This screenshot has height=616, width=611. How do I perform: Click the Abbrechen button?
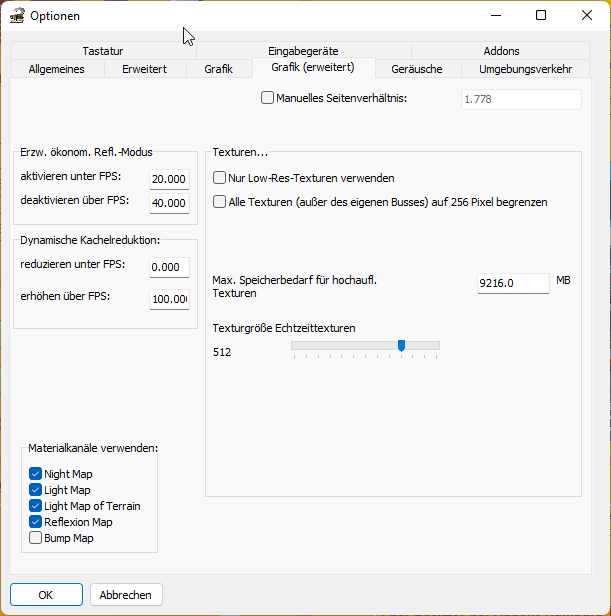[x=126, y=595]
